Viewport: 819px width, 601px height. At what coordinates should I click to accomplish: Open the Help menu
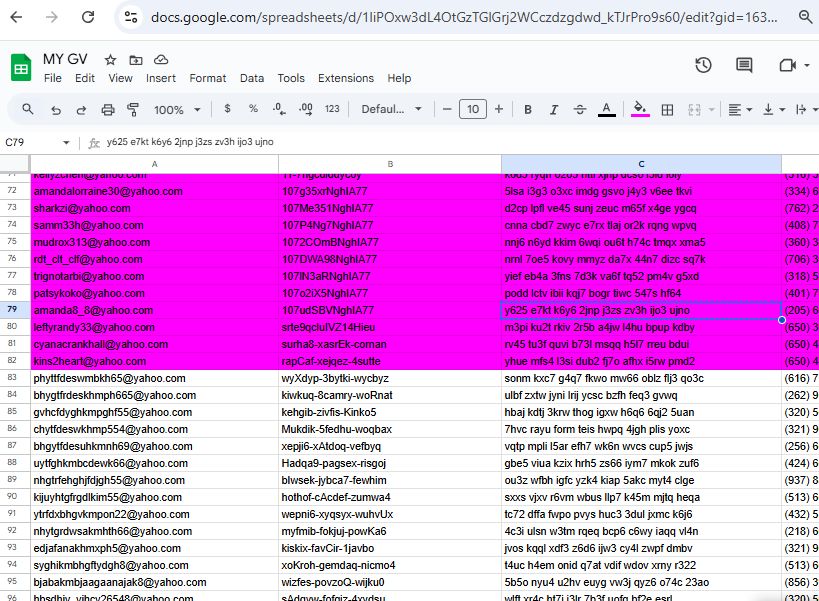point(399,78)
